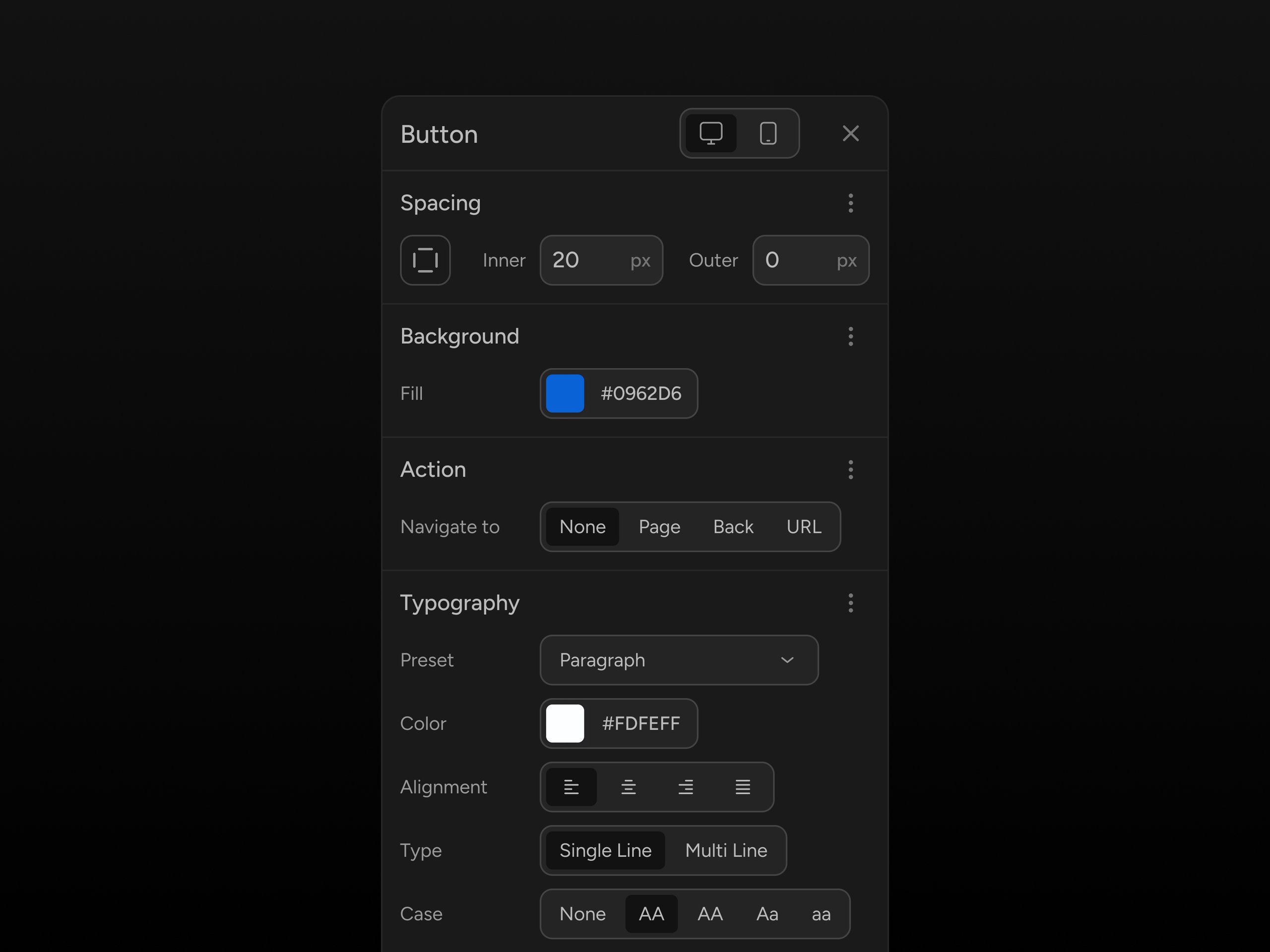Screen dimensions: 1270x952
Task: Click the white text Color swatch
Action: tap(565, 723)
